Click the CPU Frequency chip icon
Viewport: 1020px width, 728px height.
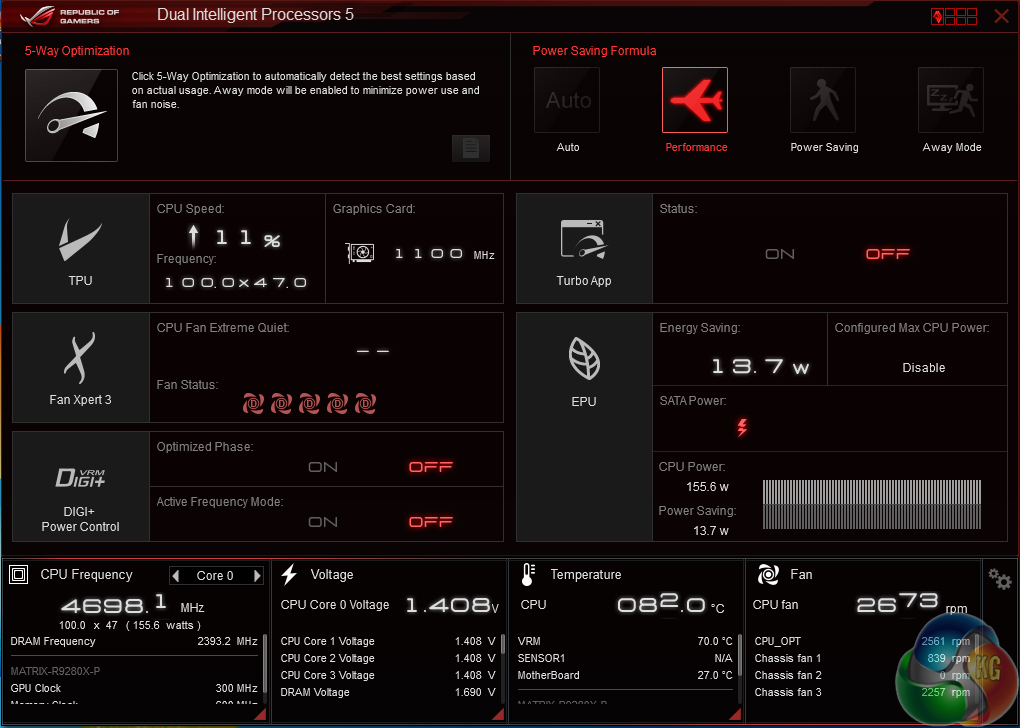pos(19,574)
